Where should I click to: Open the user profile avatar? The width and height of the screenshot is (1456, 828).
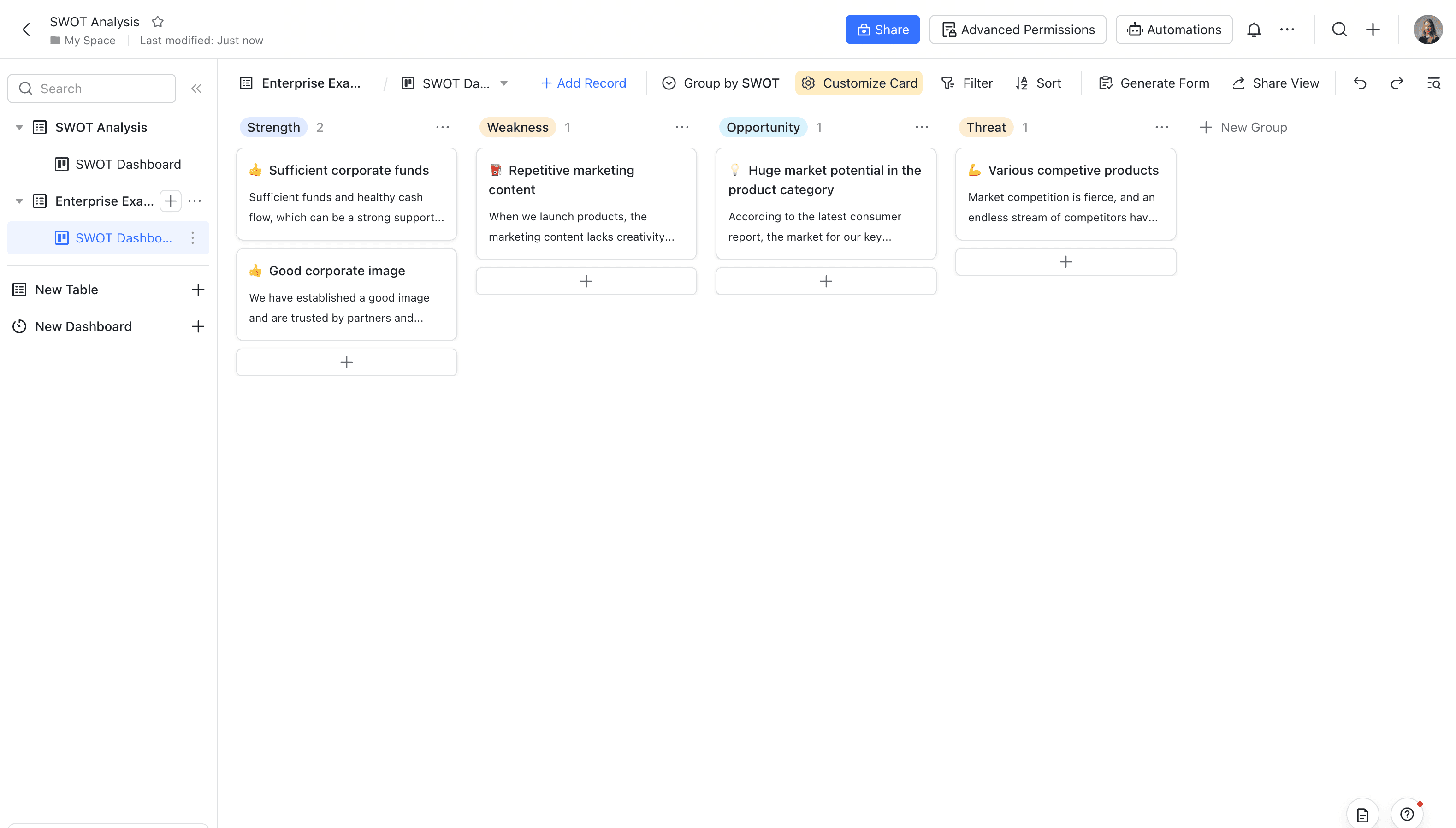1427,30
